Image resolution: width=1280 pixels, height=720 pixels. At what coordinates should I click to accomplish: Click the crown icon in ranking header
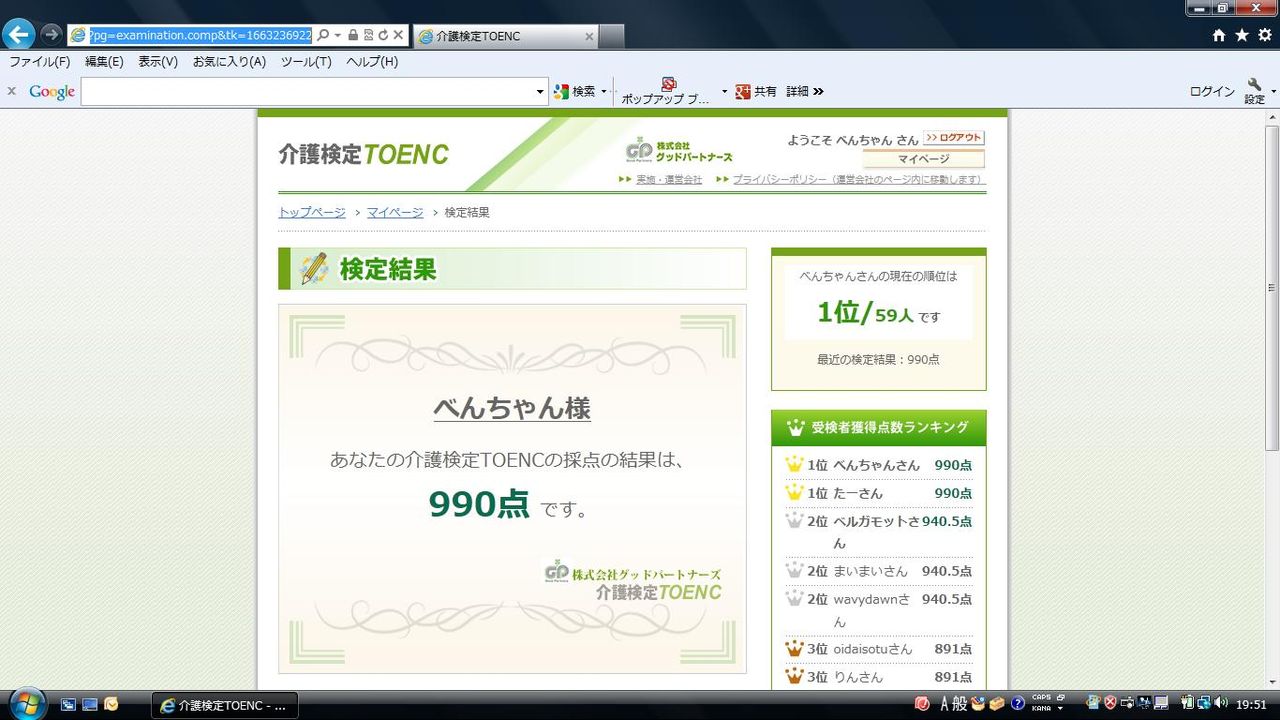coord(795,428)
